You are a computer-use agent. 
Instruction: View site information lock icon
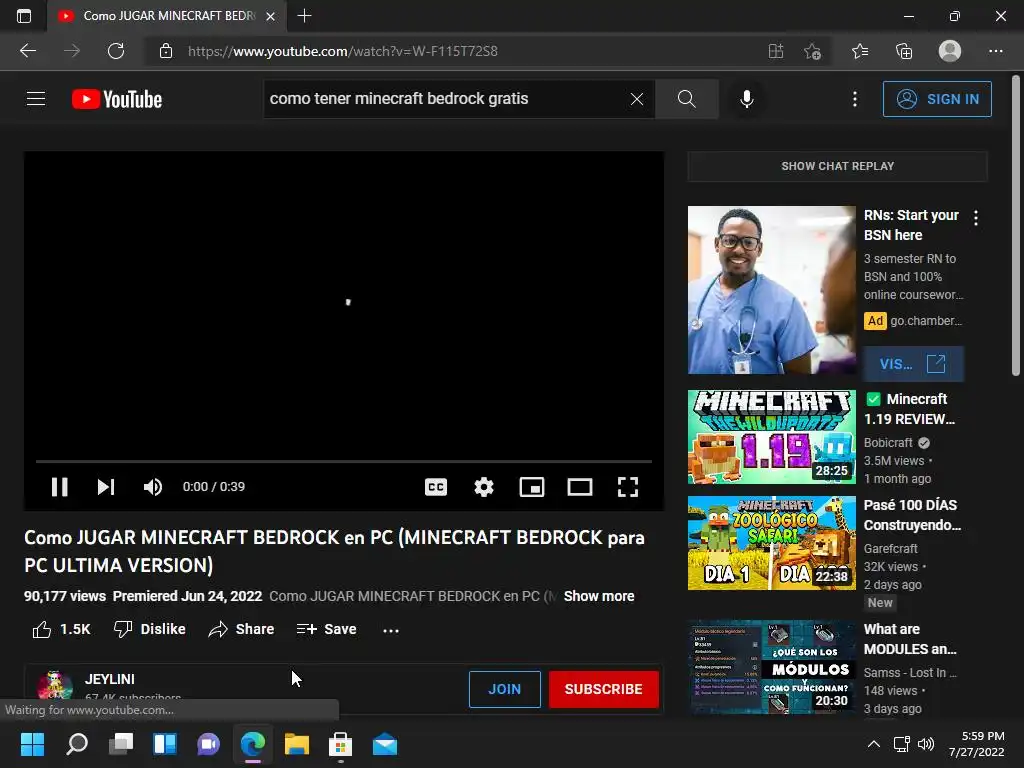click(x=166, y=51)
